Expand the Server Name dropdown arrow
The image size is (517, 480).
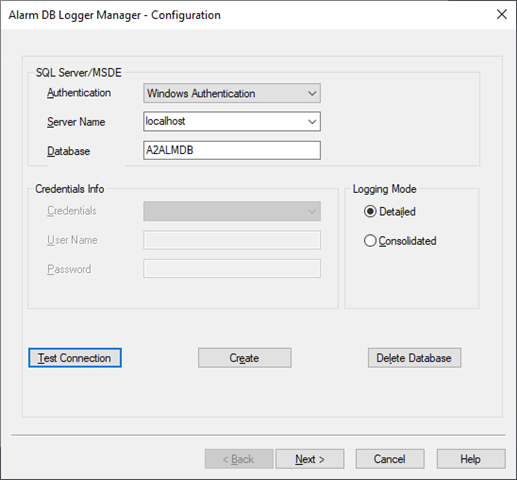click(312, 122)
